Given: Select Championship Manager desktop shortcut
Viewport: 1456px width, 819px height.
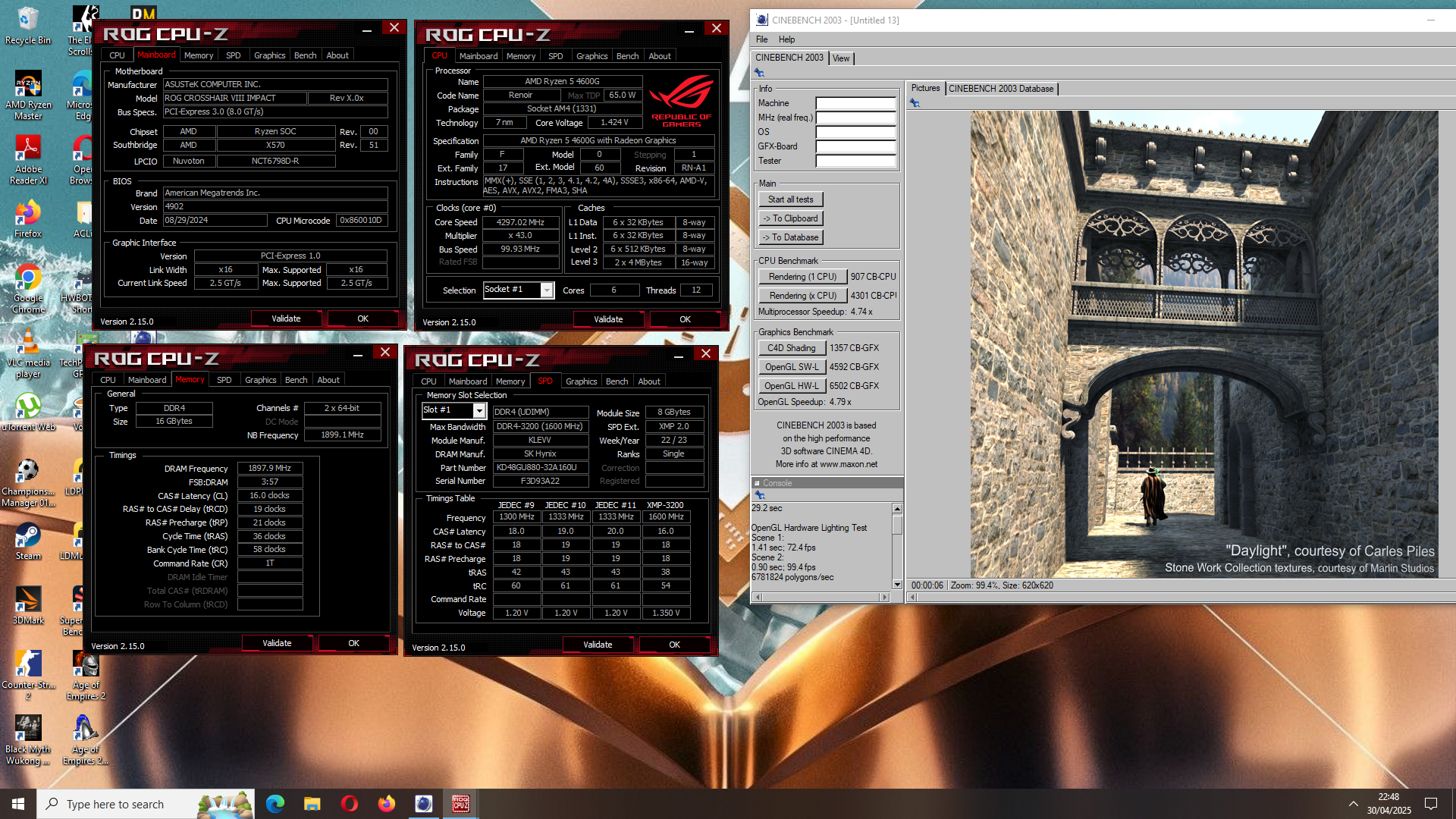Looking at the screenshot, I should (x=28, y=482).
